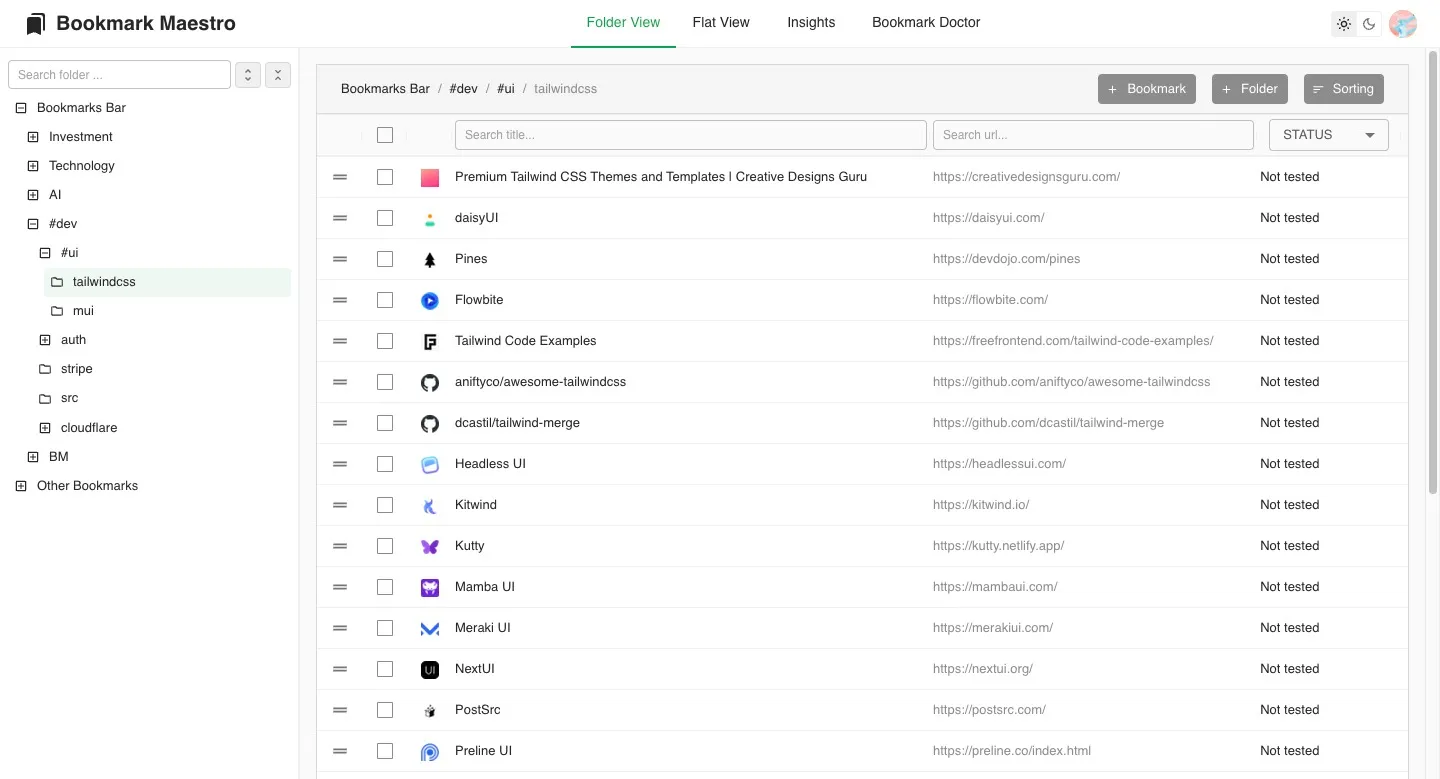Open the user avatar menu
The height and width of the screenshot is (779, 1440).
point(1403,24)
